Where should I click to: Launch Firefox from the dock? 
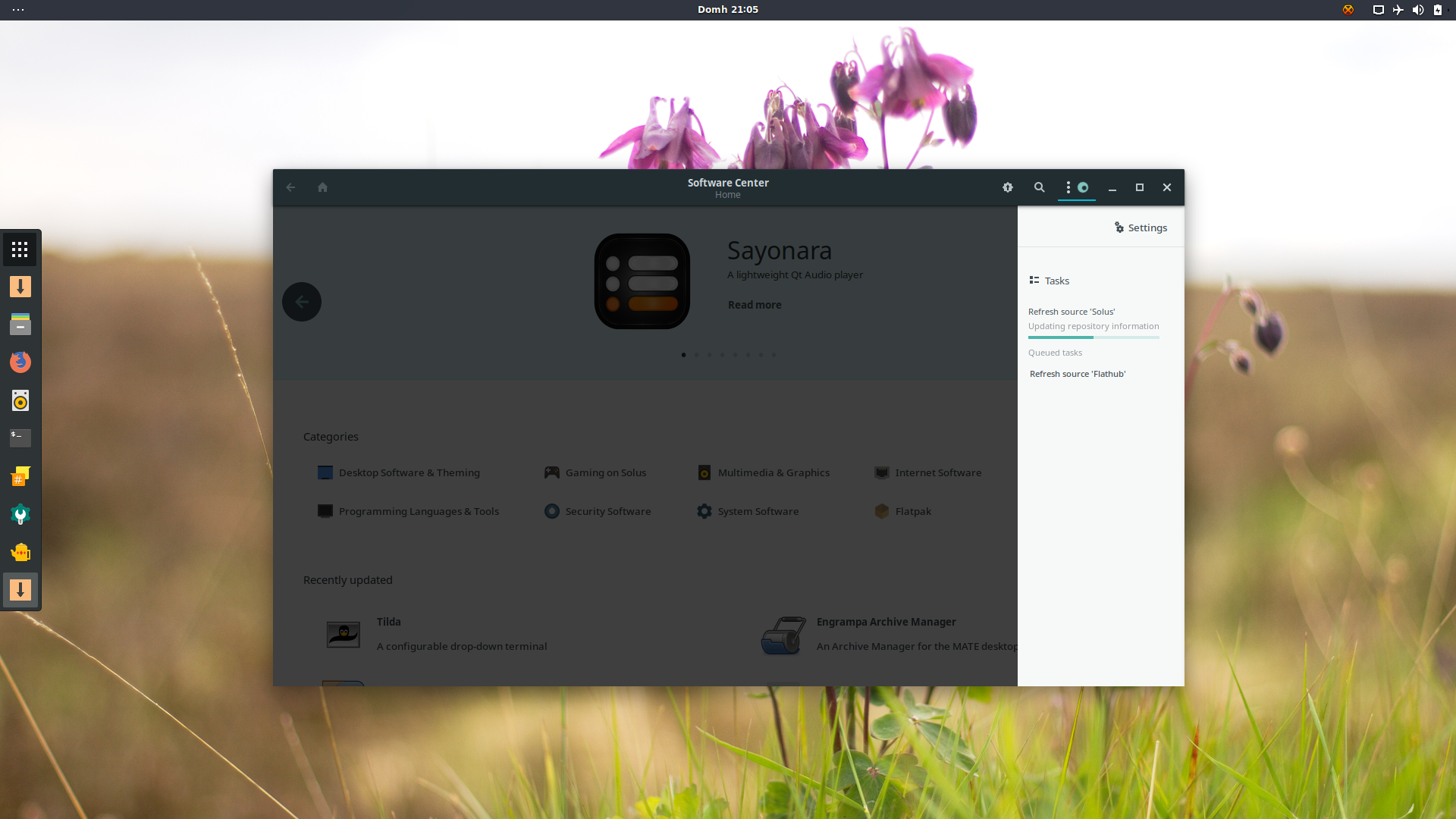tap(20, 362)
